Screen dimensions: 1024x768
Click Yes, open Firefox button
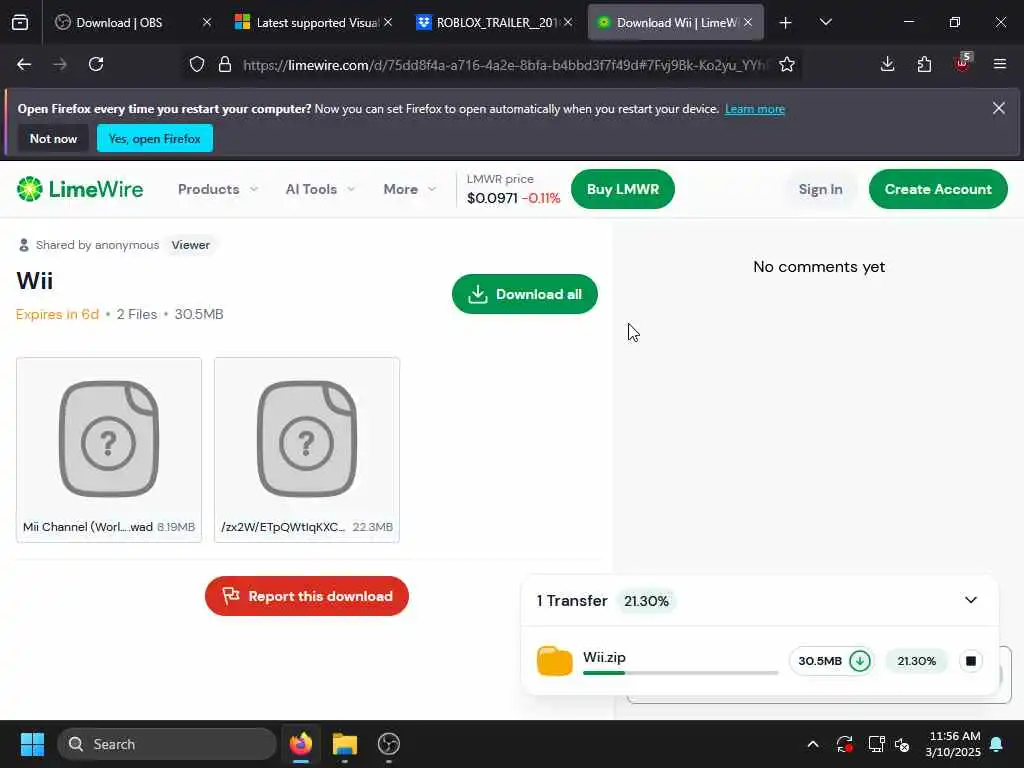click(x=155, y=138)
